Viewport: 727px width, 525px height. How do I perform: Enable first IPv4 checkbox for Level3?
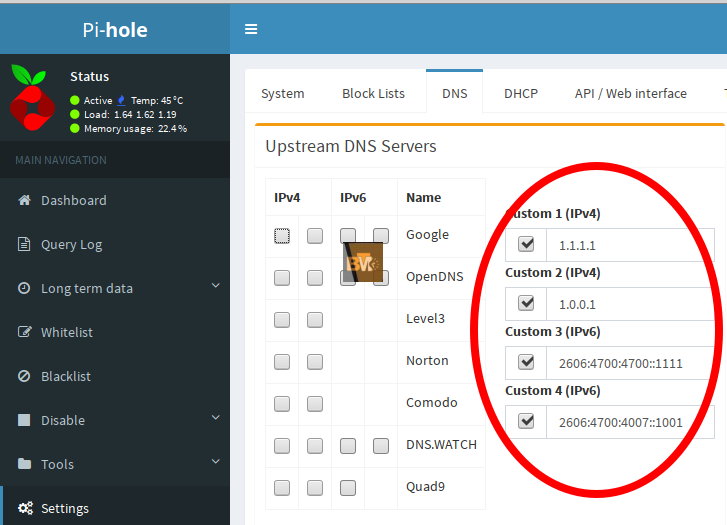[282, 320]
